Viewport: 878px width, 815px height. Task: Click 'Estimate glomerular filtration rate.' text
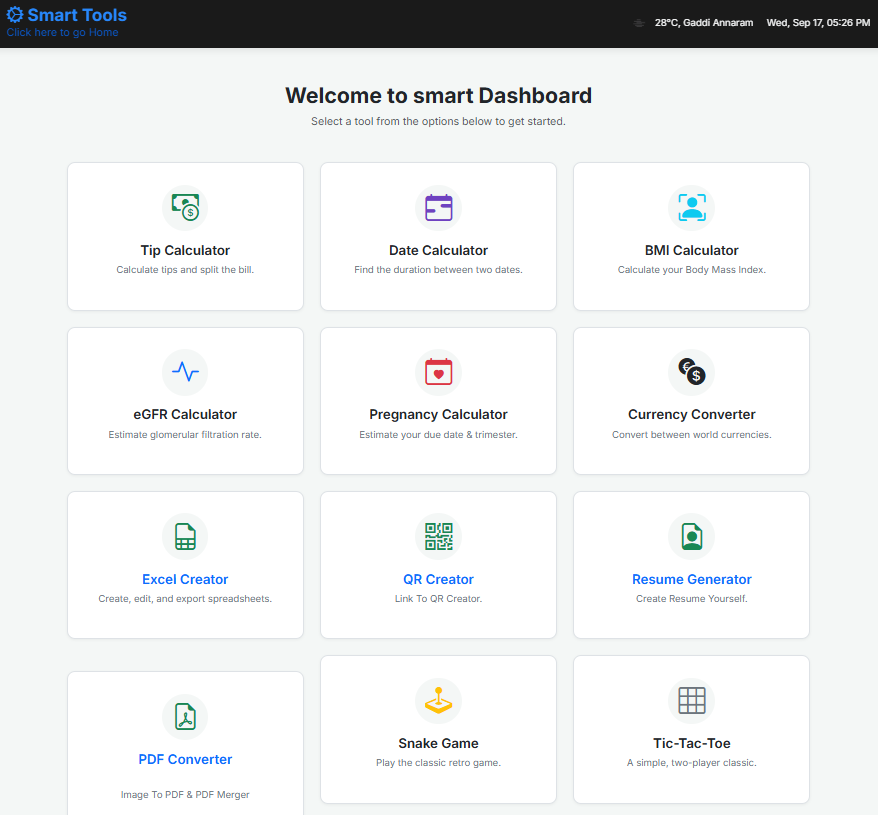[x=185, y=435]
